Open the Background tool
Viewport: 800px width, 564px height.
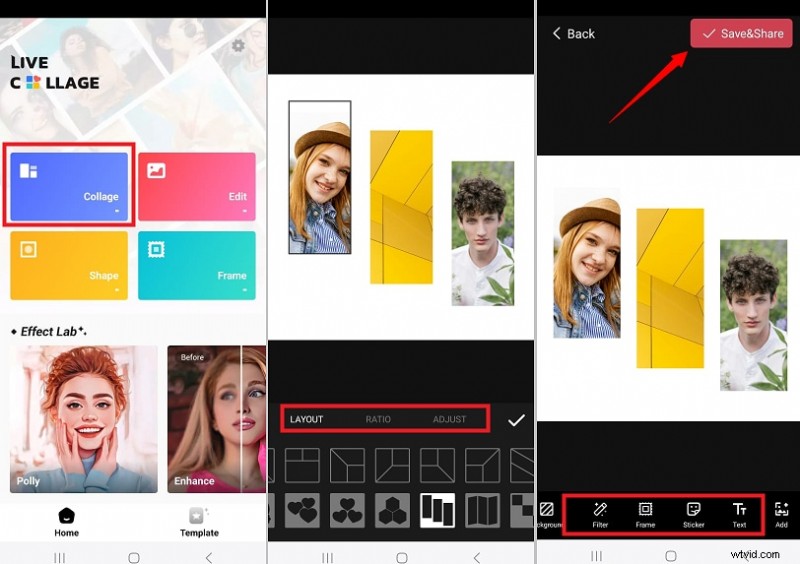tap(548, 514)
